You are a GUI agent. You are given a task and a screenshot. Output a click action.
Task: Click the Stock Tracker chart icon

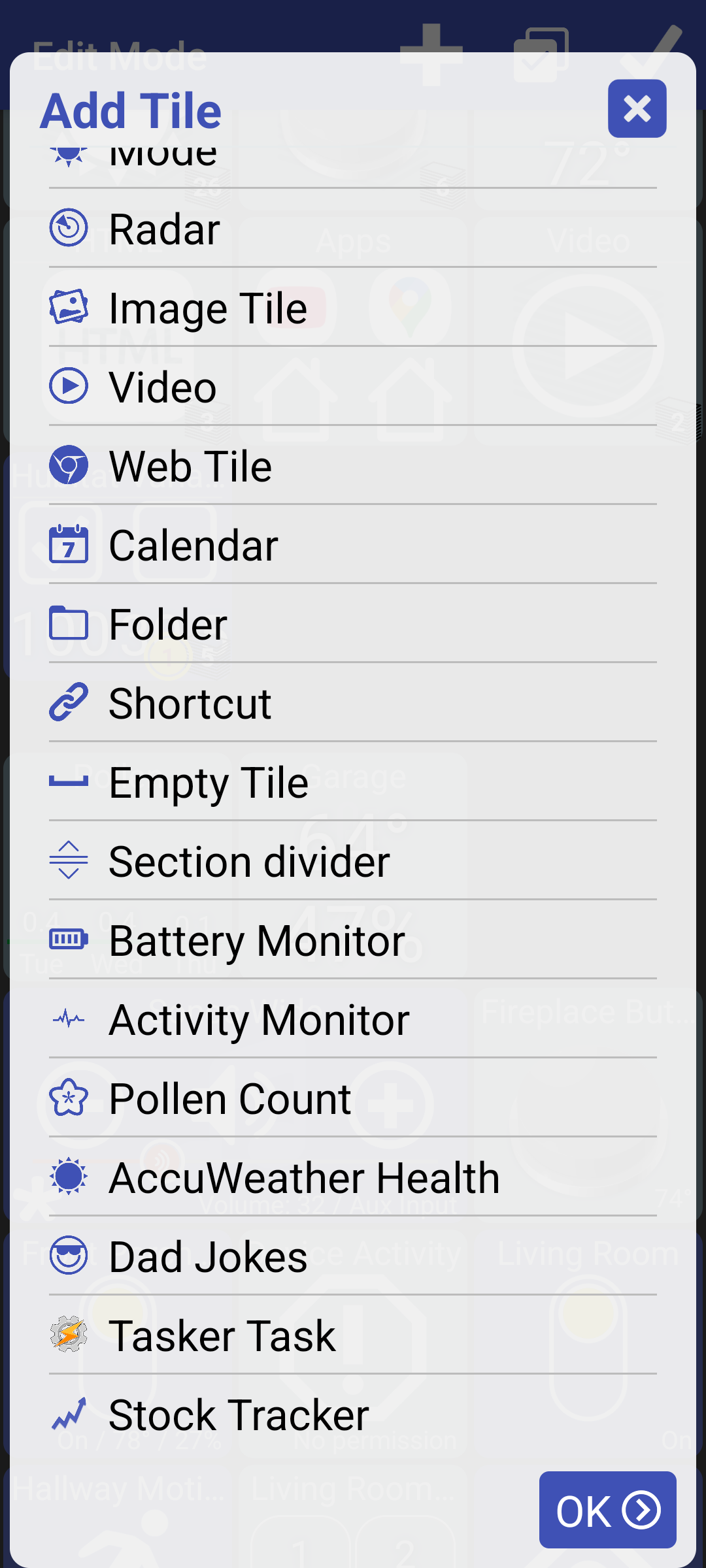coord(69,1414)
